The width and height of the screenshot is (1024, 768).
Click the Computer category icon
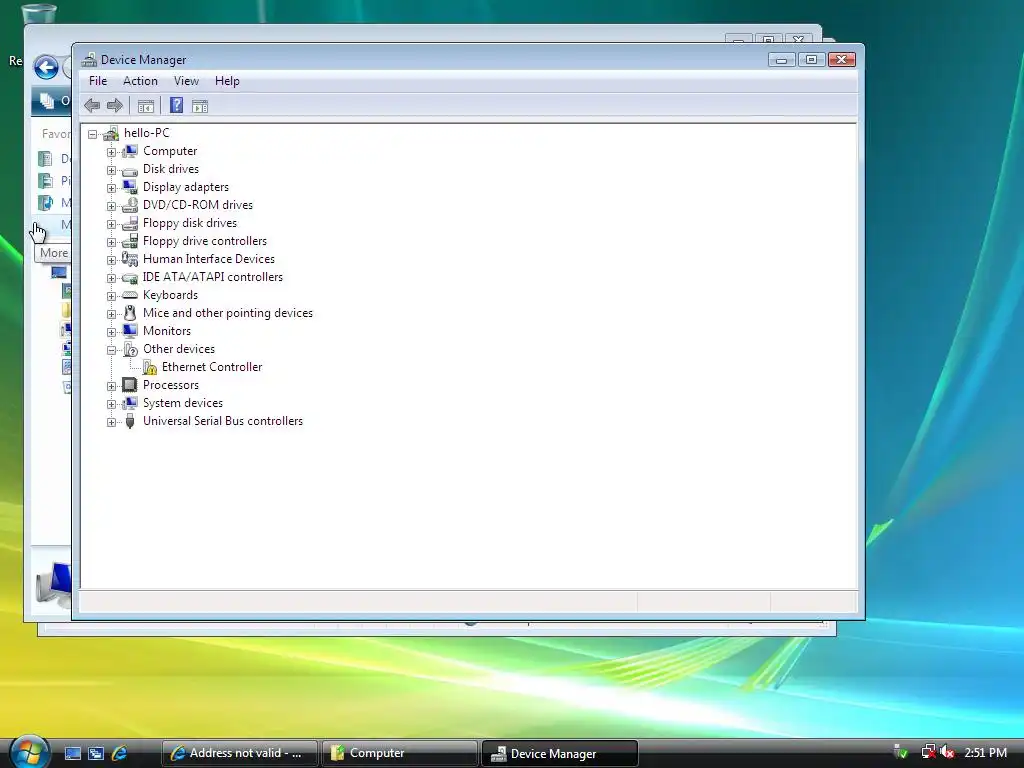point(130,151)
